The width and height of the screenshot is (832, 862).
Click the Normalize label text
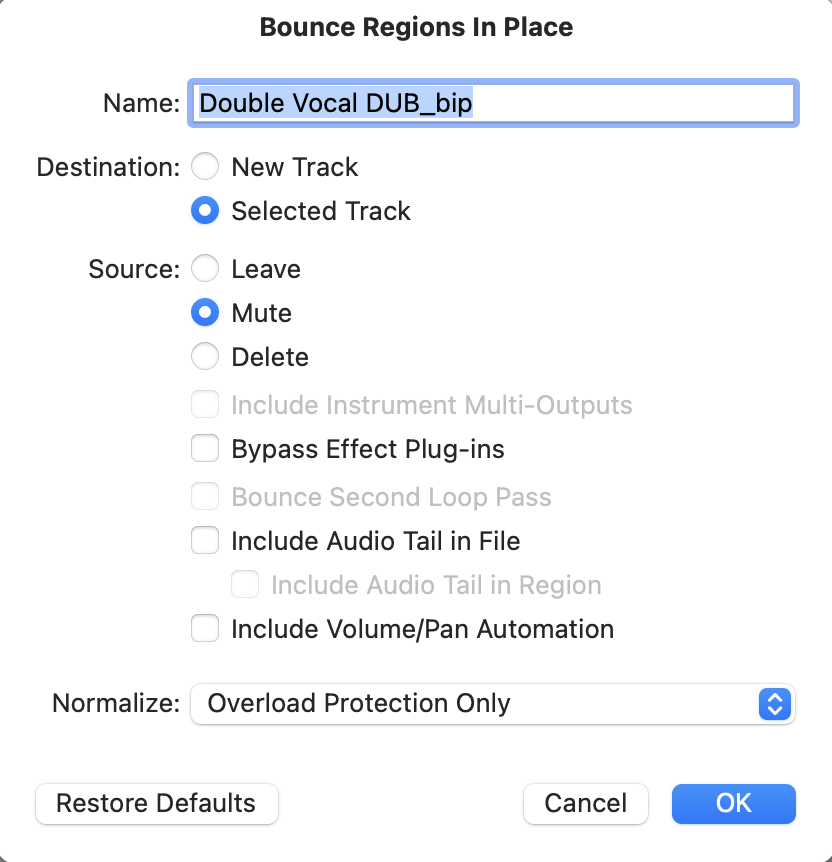[115, 703]
